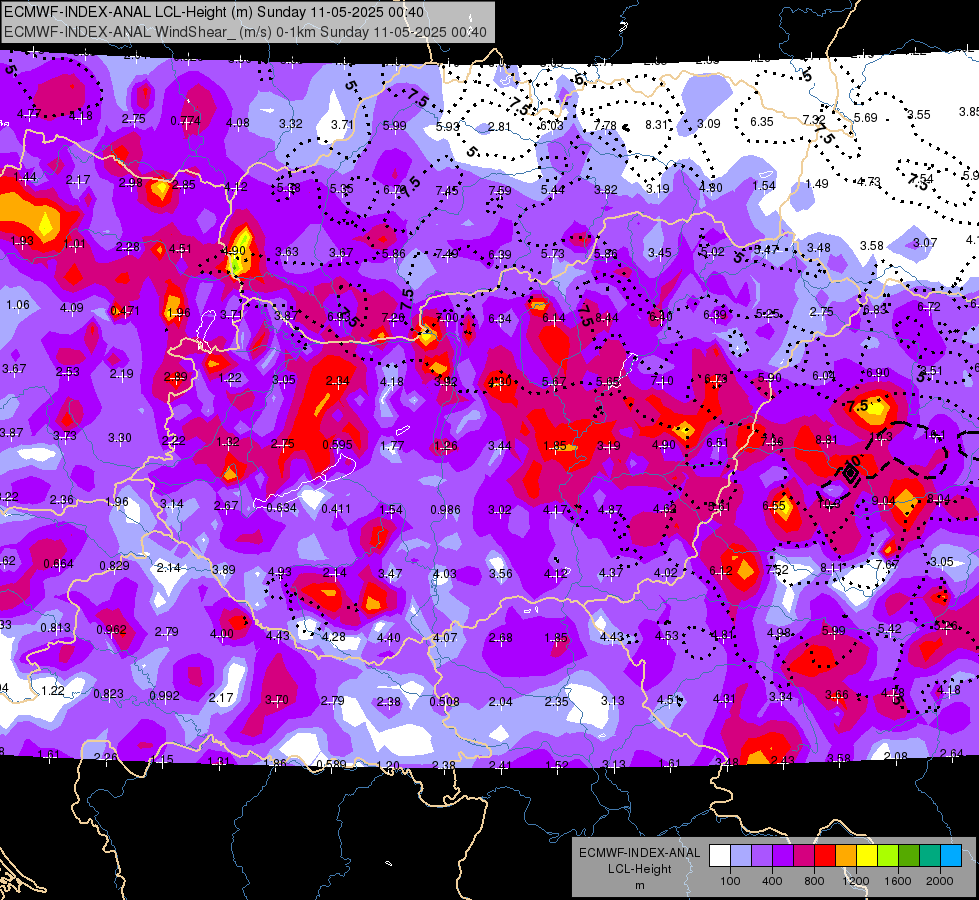Image resolution: width=979 pixels, height=900 pixels.
Task: Click the grid value 7.10
Action: 662,381
